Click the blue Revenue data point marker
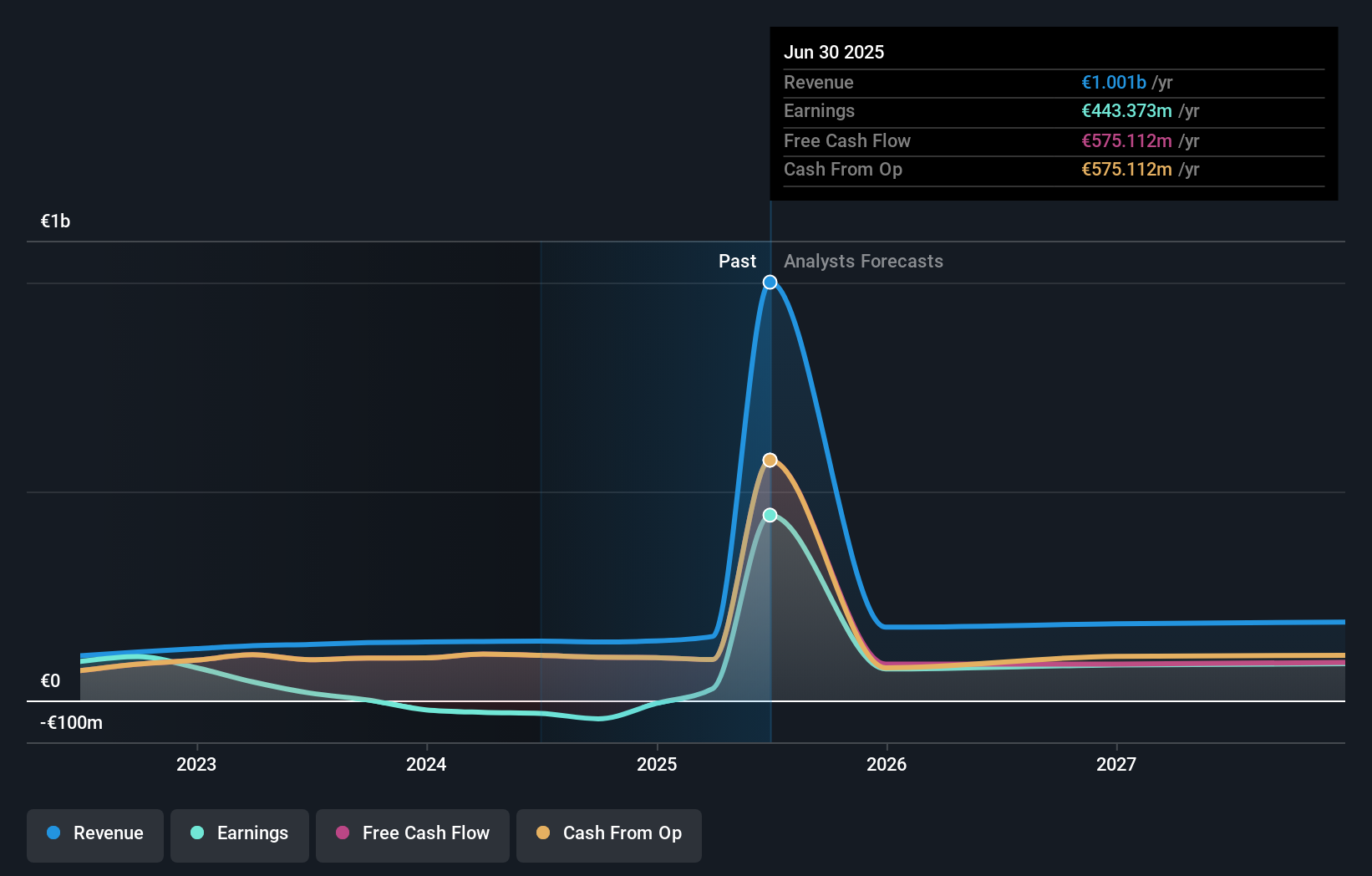This screenshot has width=1372, height=876. 770,283
